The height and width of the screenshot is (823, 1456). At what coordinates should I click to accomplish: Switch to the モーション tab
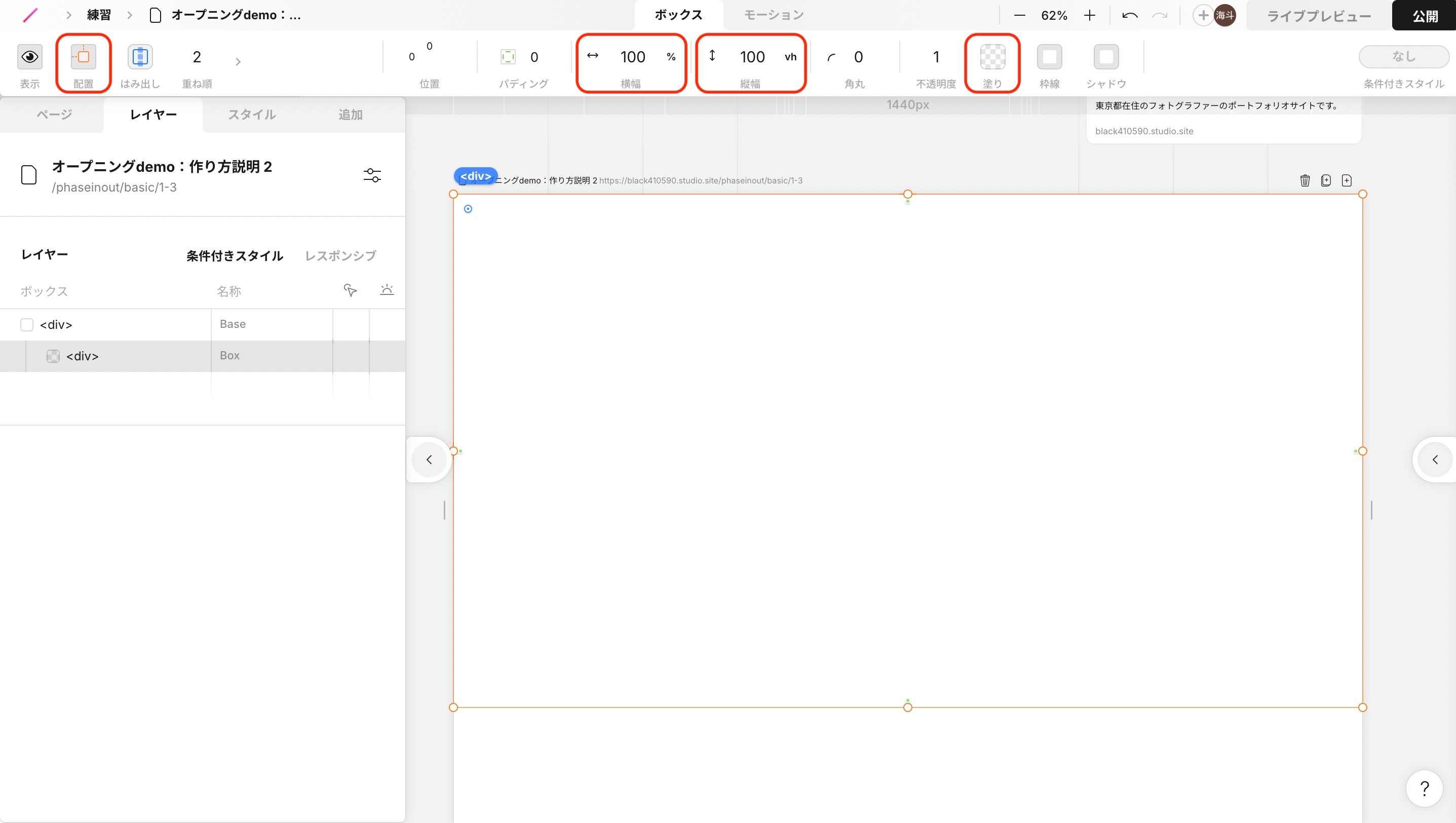773,15
